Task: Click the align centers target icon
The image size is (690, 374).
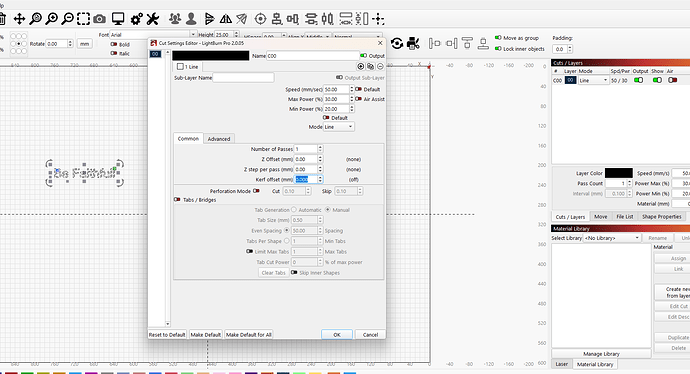Action: click(x=261, y=18)
